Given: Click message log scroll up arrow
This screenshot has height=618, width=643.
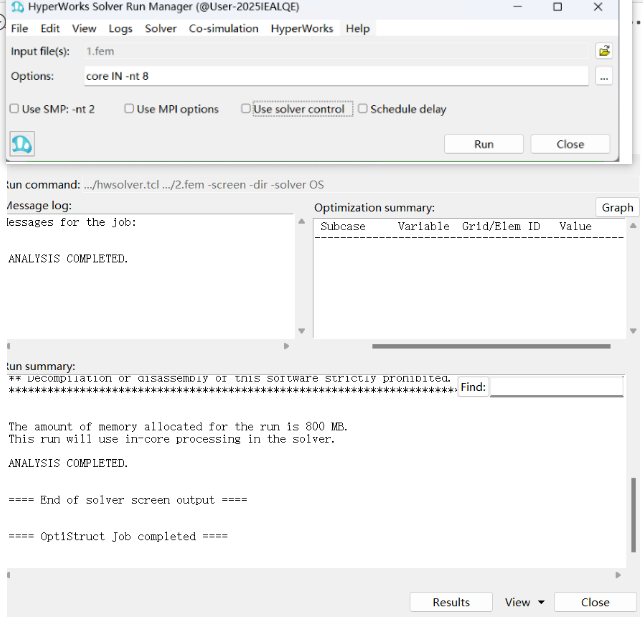Looking at the screenshot, I should [x=302, y=221].
